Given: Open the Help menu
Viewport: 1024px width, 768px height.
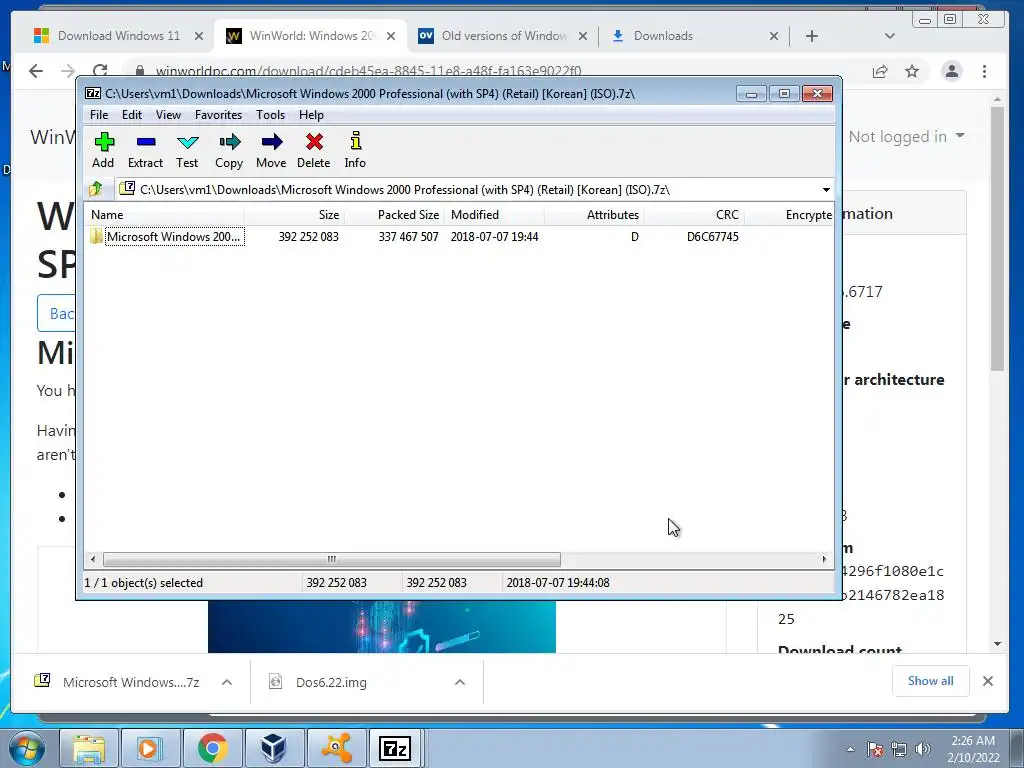Looking at the screenshot, I should tap(312, 115).
